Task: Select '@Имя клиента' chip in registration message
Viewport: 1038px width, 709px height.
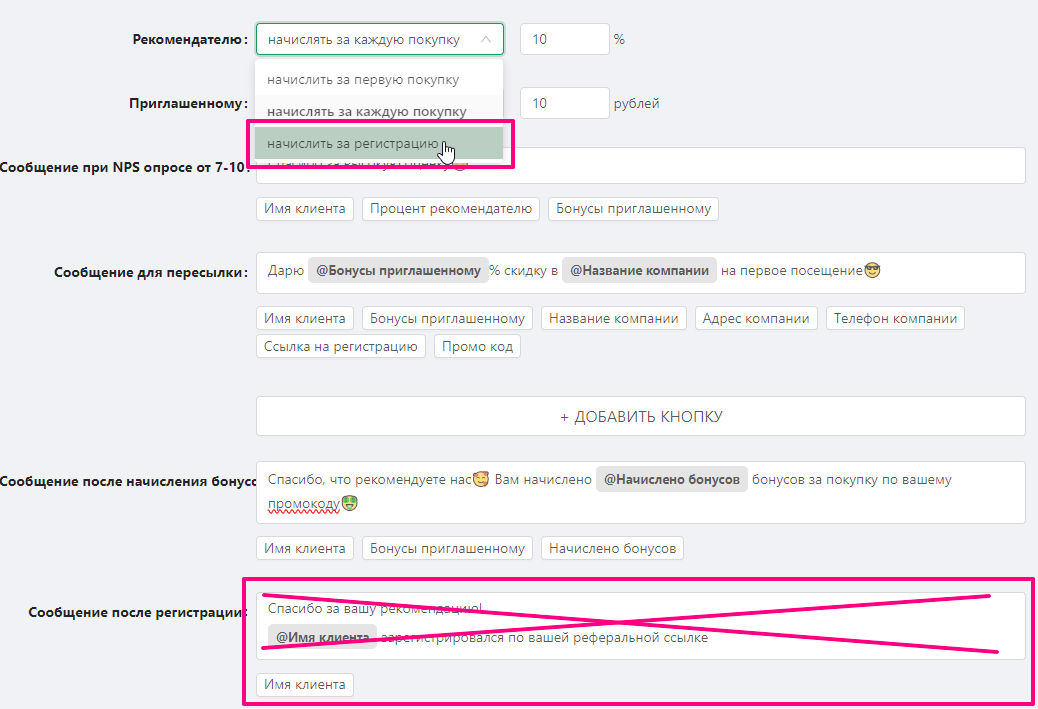Action: [322, 637]
